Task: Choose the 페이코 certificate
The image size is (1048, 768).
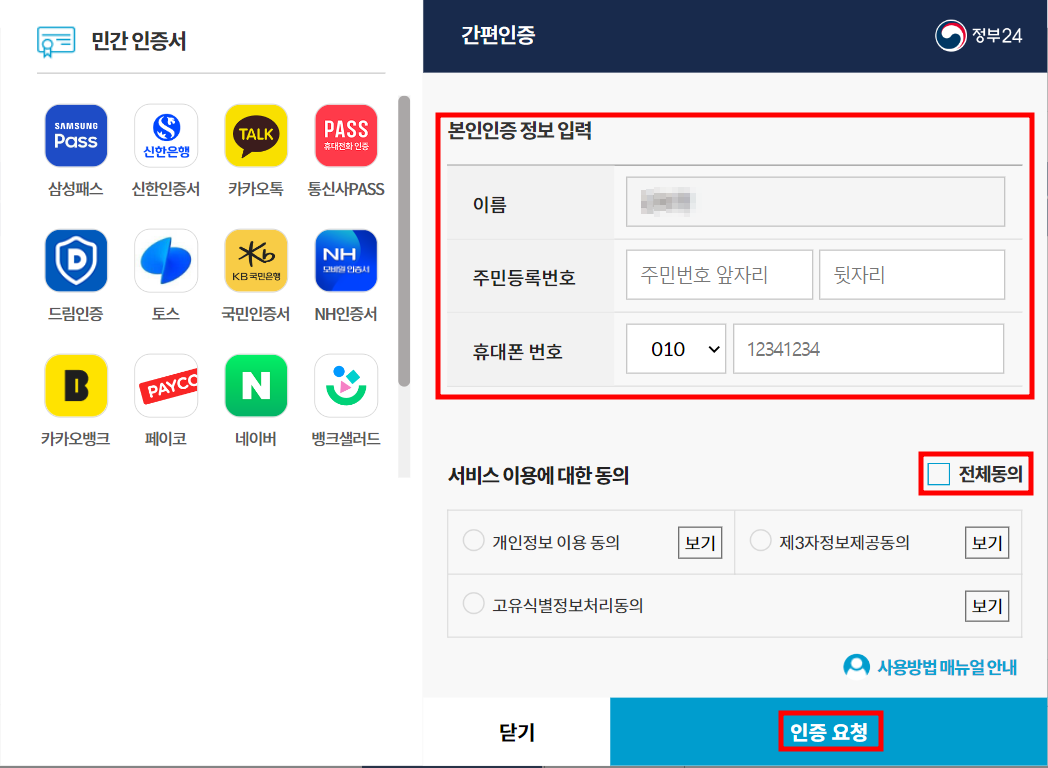Action: pos(166,384)
